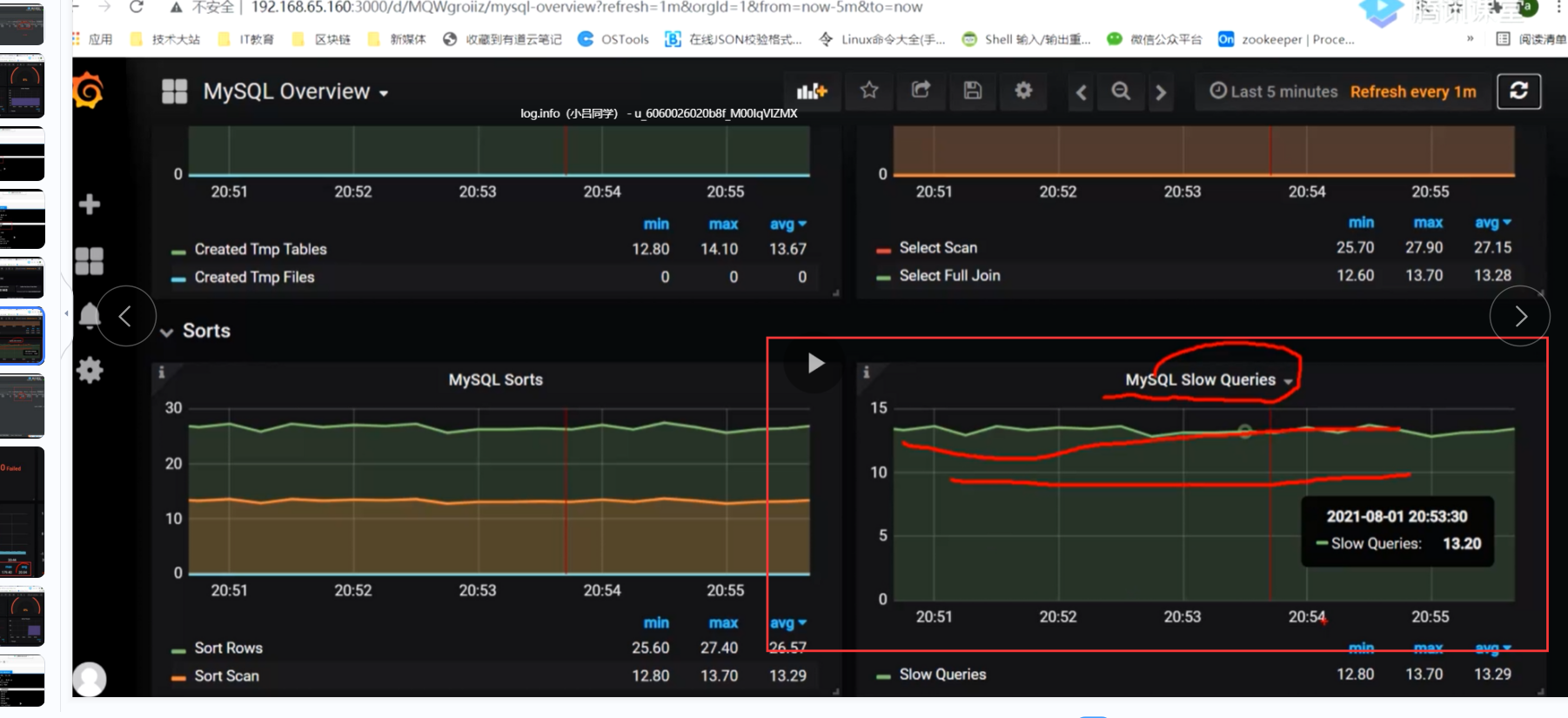Sort Created Tmp legend by min column
The height and width of the screenshot is (718, 1568).
pos(656,224)
